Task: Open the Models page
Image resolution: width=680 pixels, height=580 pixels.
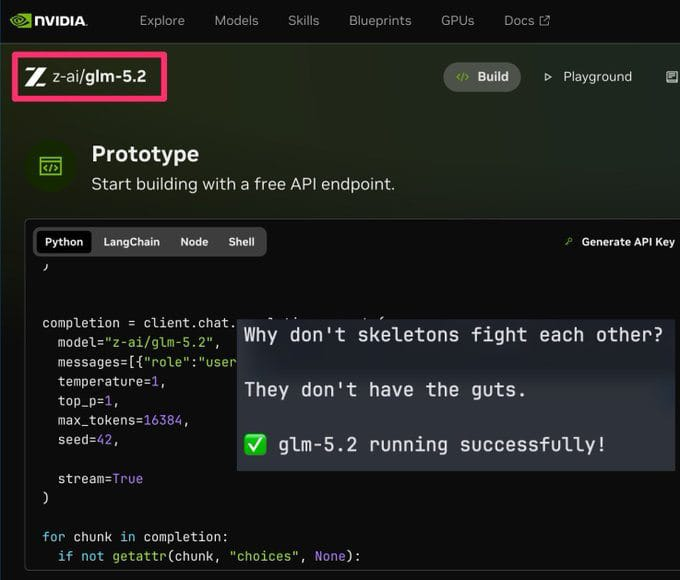Action: tap(236, 21)
